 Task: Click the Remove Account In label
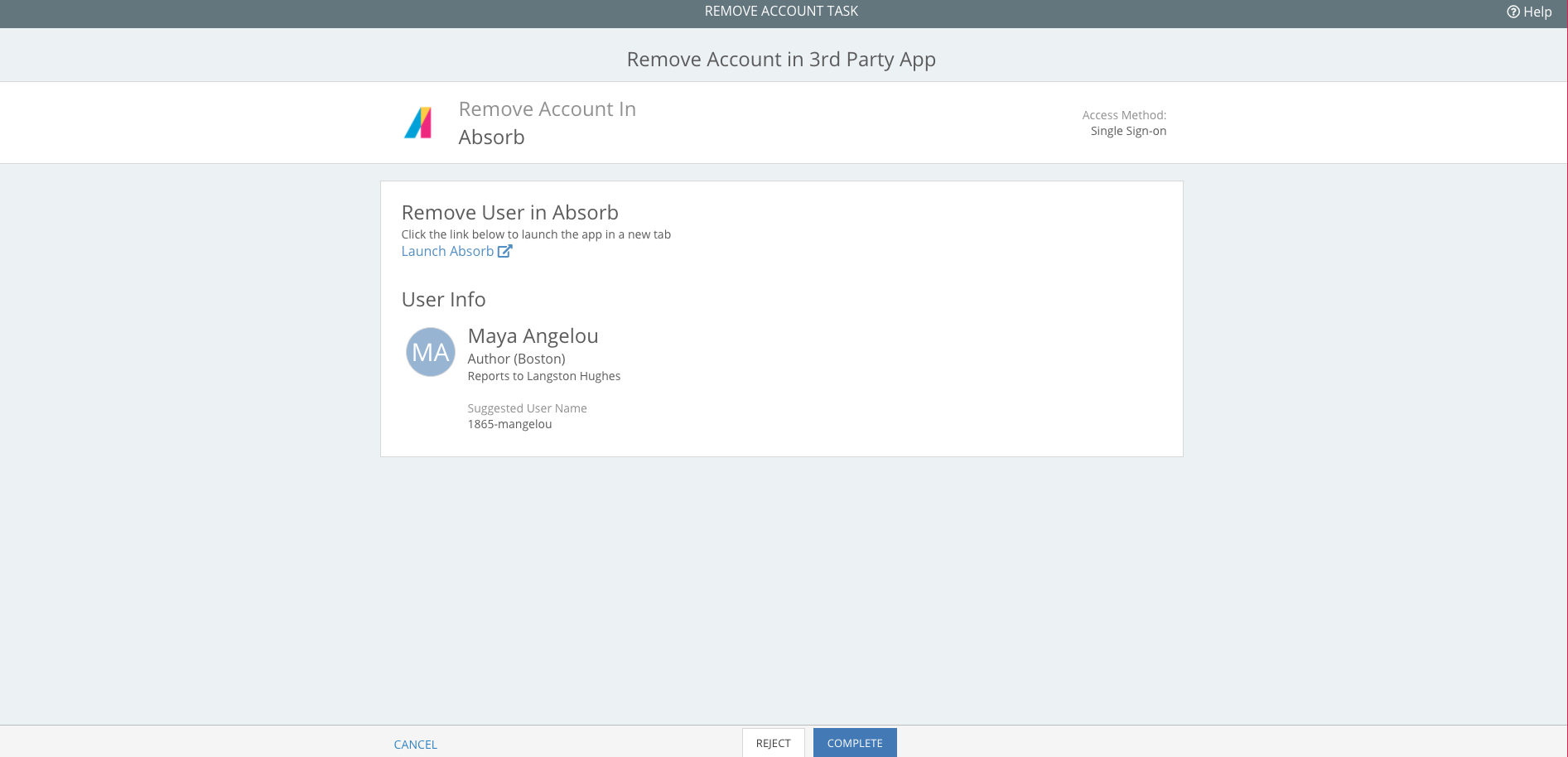(547, 109)
